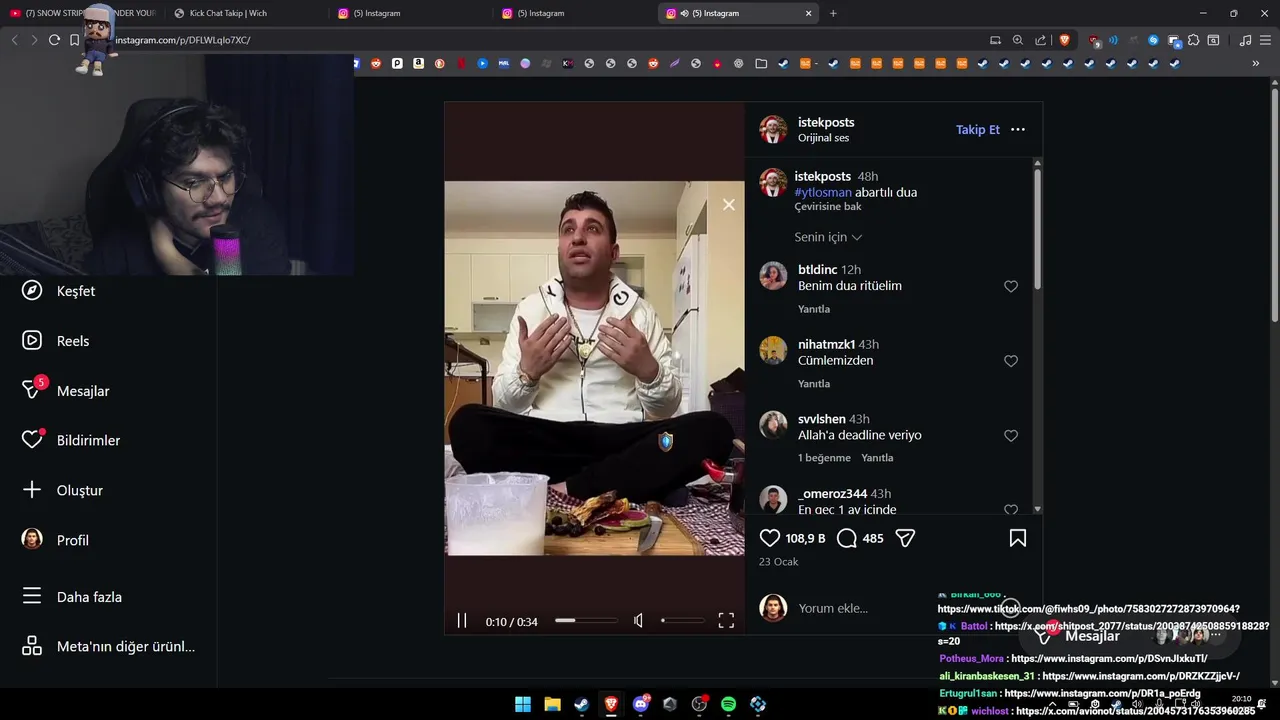Open Discord from the taskbar
The width and height of the screenshot is (1280, 720).
[641, 704]
